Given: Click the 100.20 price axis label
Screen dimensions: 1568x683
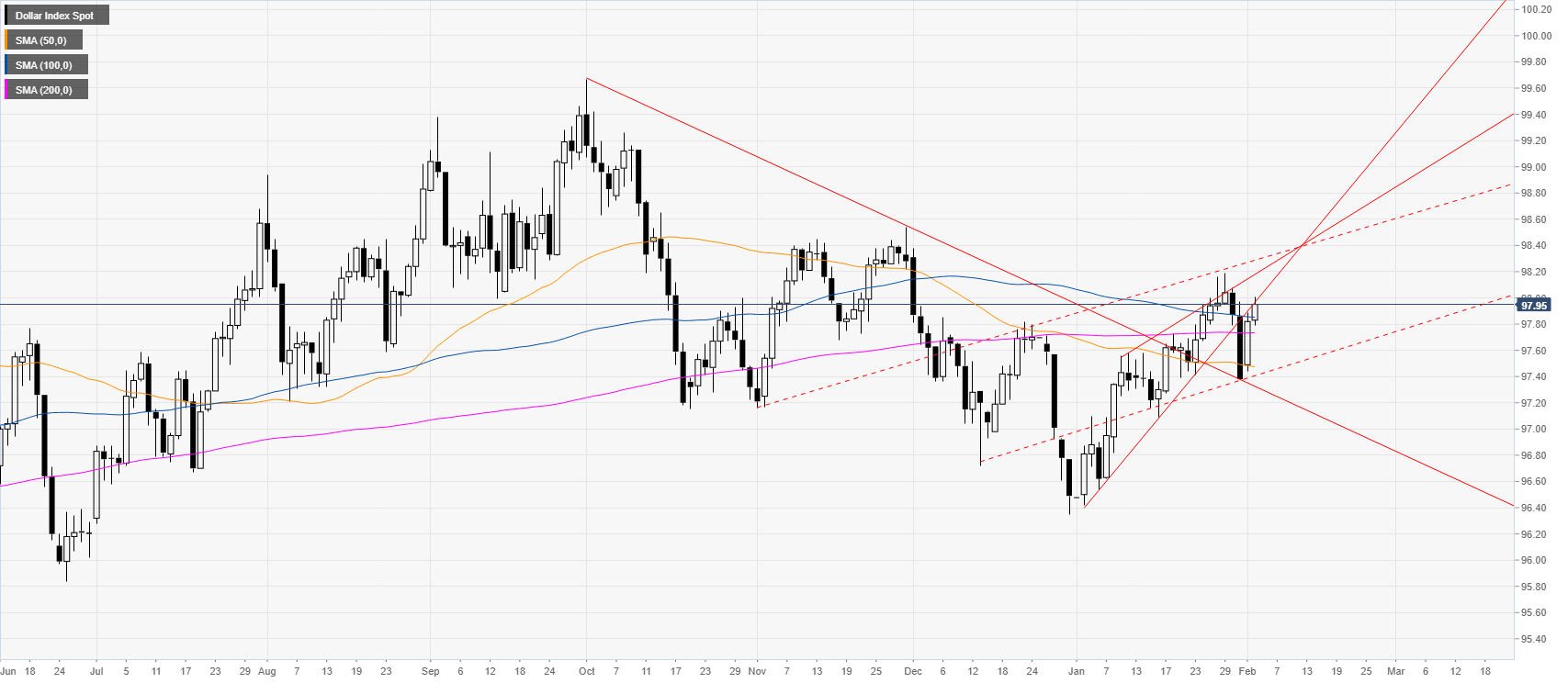Looking at the screenshot, I should tap(1536, 9).
